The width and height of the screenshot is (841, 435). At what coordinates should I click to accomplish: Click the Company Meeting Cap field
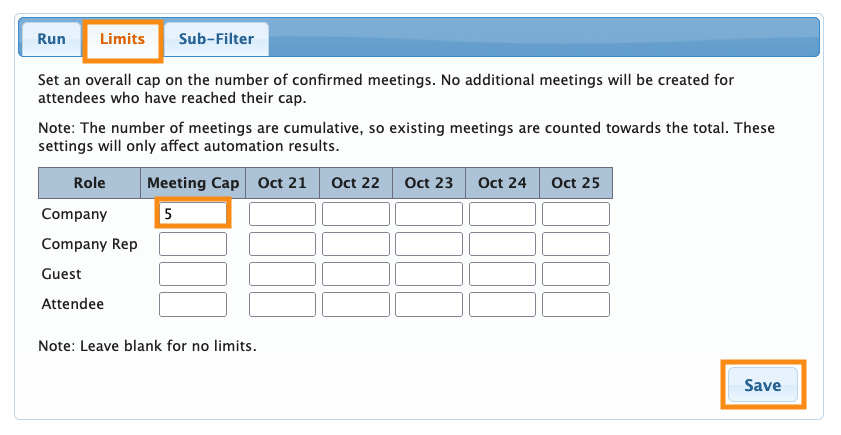[x=193, y=214]
